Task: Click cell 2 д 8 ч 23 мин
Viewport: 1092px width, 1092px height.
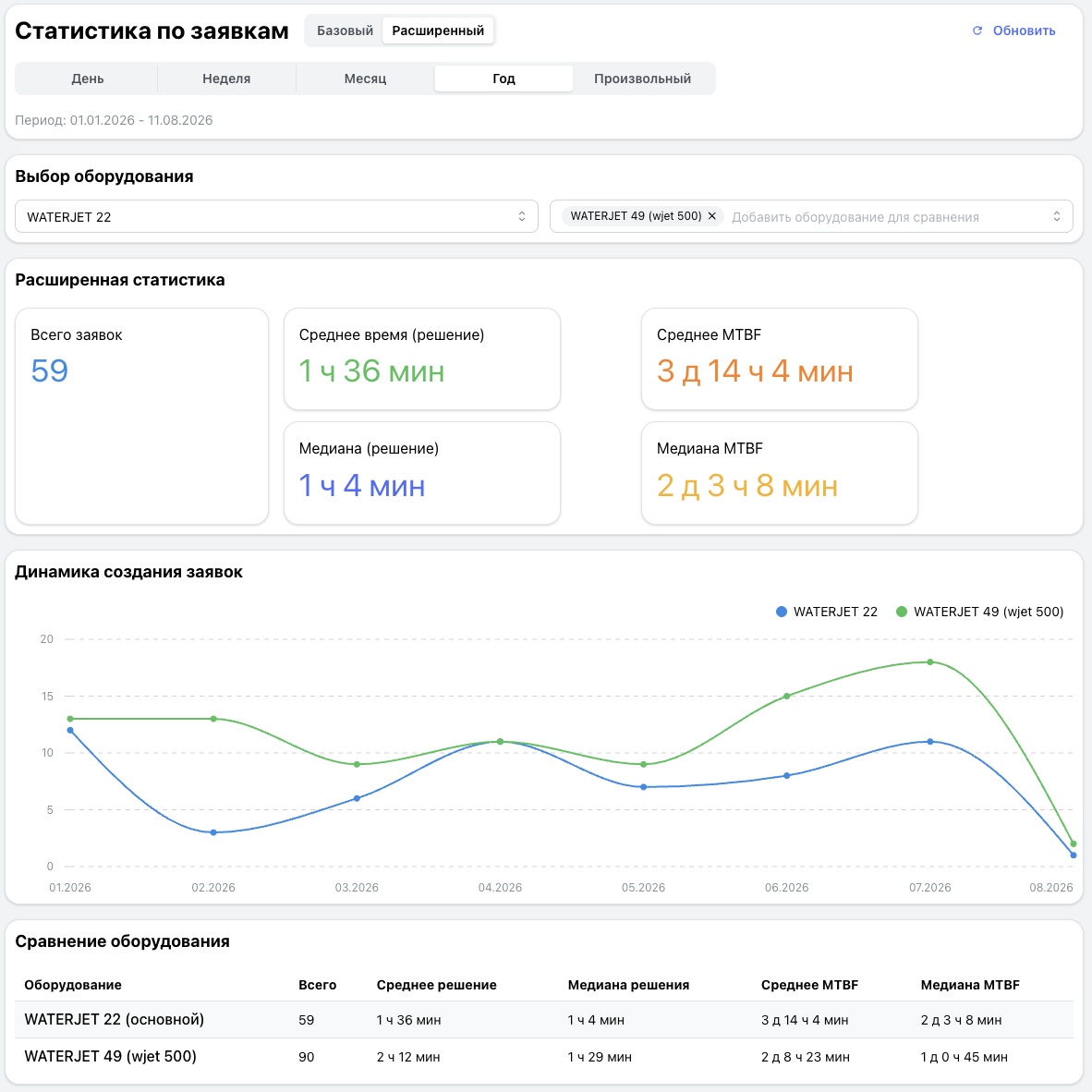Action: click(x=805, y=1057)
